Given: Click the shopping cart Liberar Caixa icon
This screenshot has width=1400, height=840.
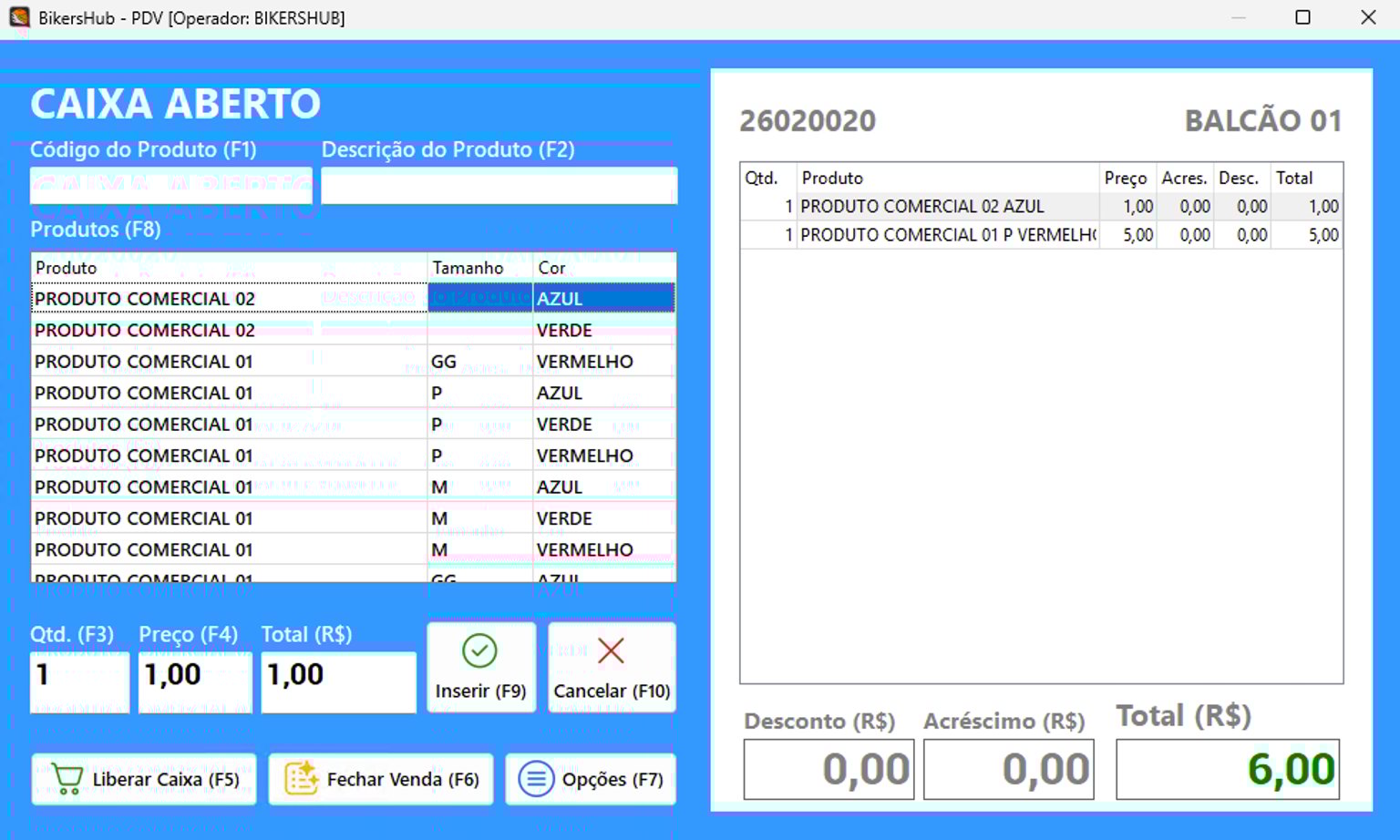Looking at the screenshot, I should (67, 779).
